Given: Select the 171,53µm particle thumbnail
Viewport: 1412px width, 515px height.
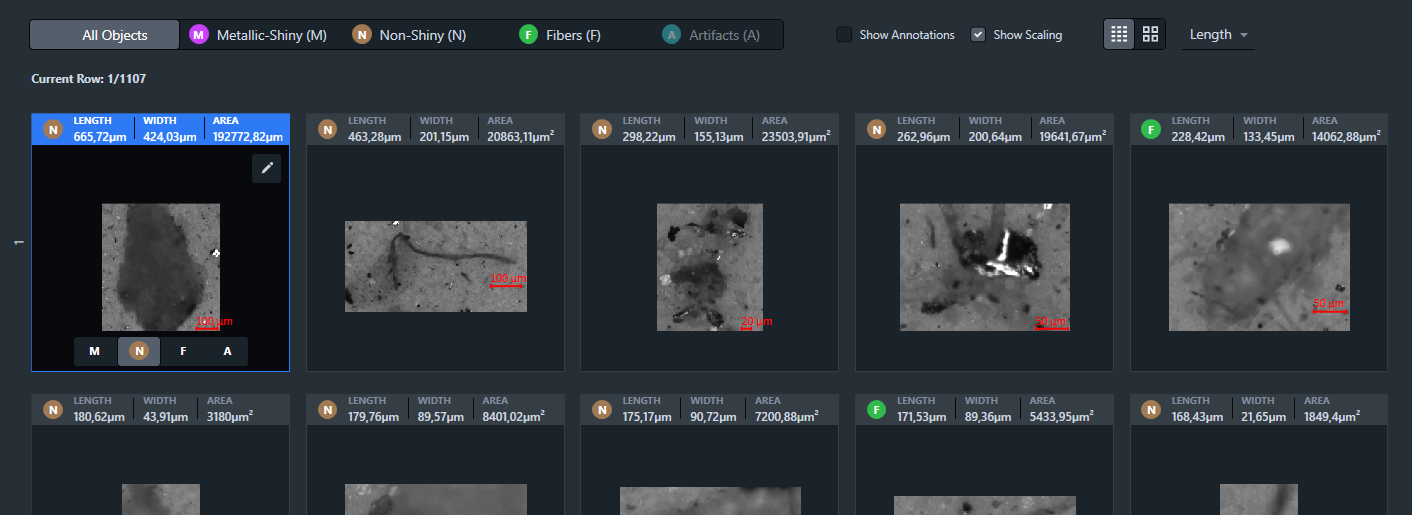Looking at the screenshot, I should (x=985, y=505).
